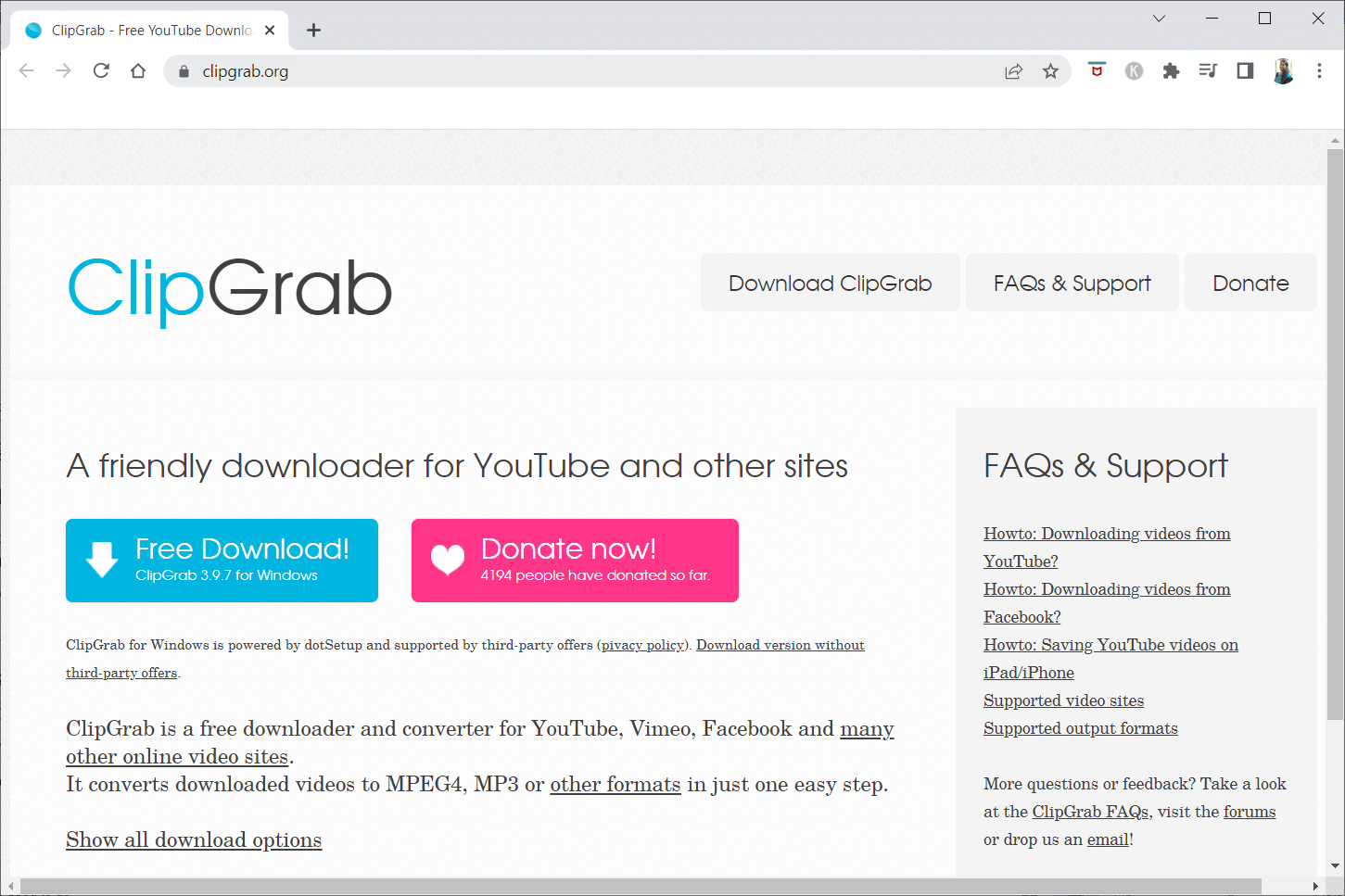Open the email contact link

(x=1108, y=839)
